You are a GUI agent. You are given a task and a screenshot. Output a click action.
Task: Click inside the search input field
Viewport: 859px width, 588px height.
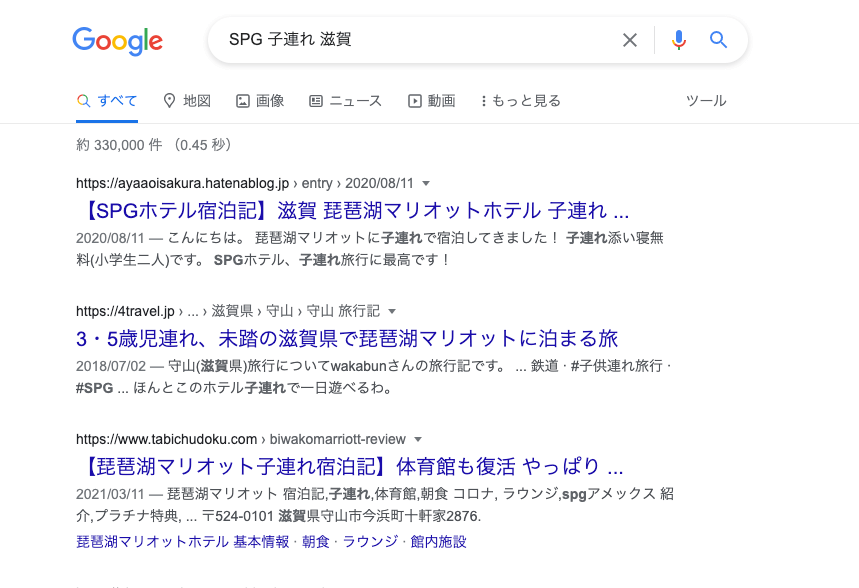pyautogui.click(x=420, y=40)
